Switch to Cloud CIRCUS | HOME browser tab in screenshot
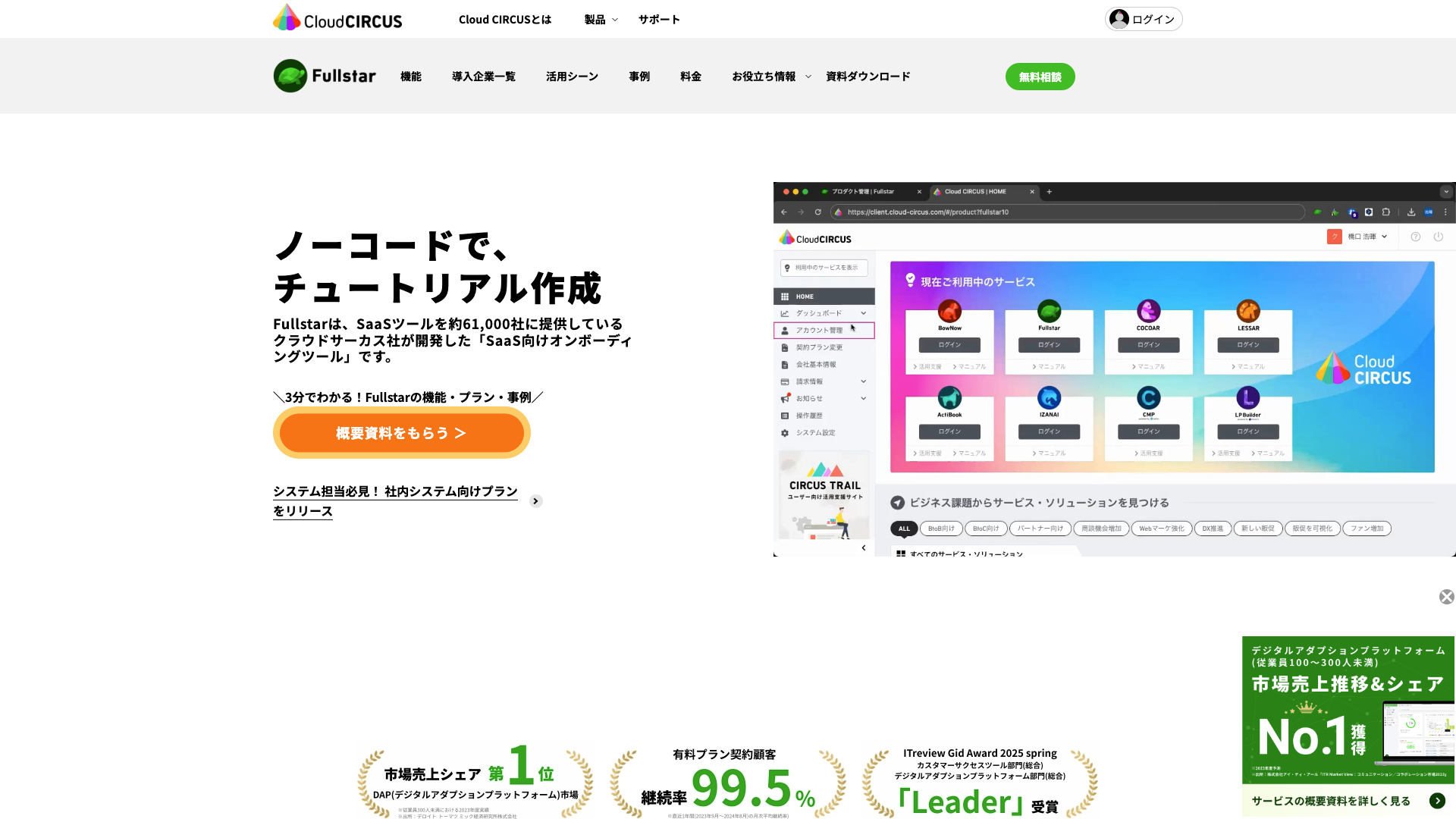 coord(984,192)
